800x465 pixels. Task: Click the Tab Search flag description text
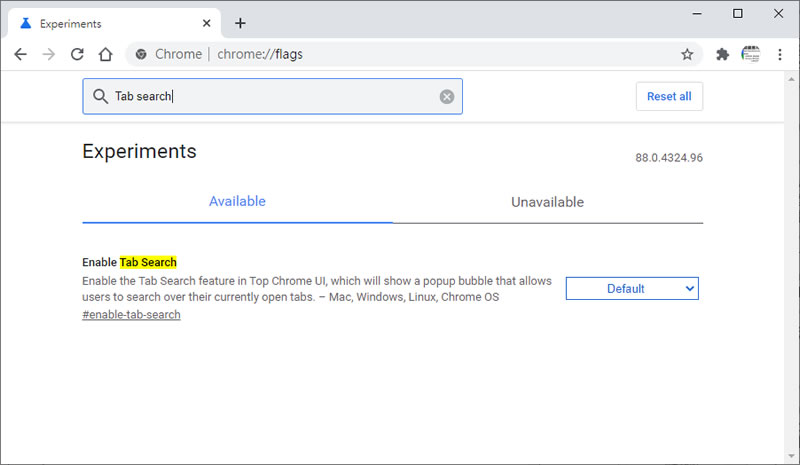click(317, 289)
